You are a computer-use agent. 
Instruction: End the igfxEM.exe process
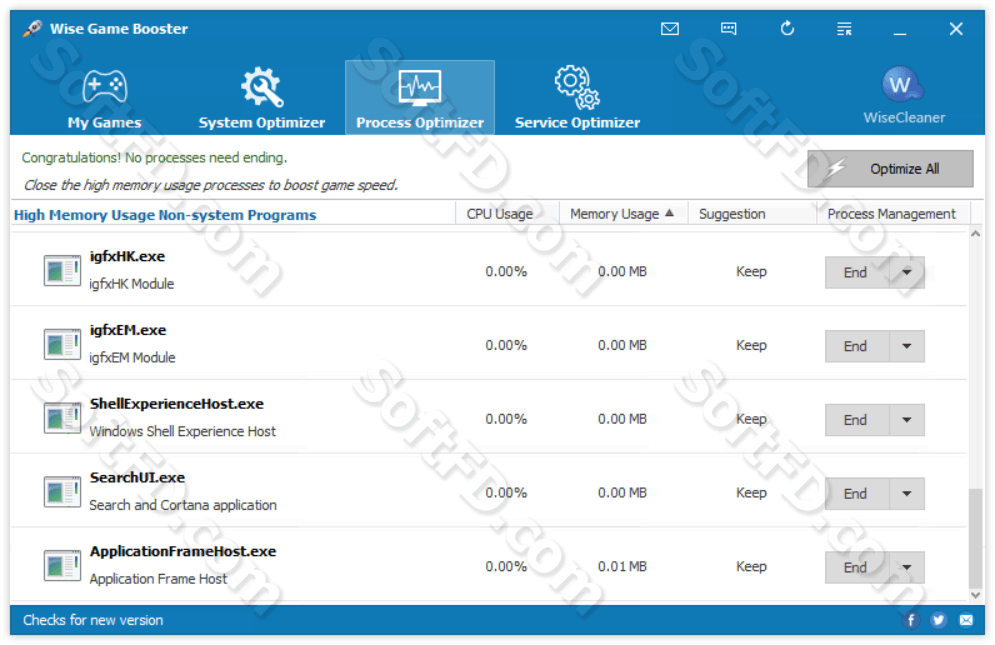tap(857, 346)
